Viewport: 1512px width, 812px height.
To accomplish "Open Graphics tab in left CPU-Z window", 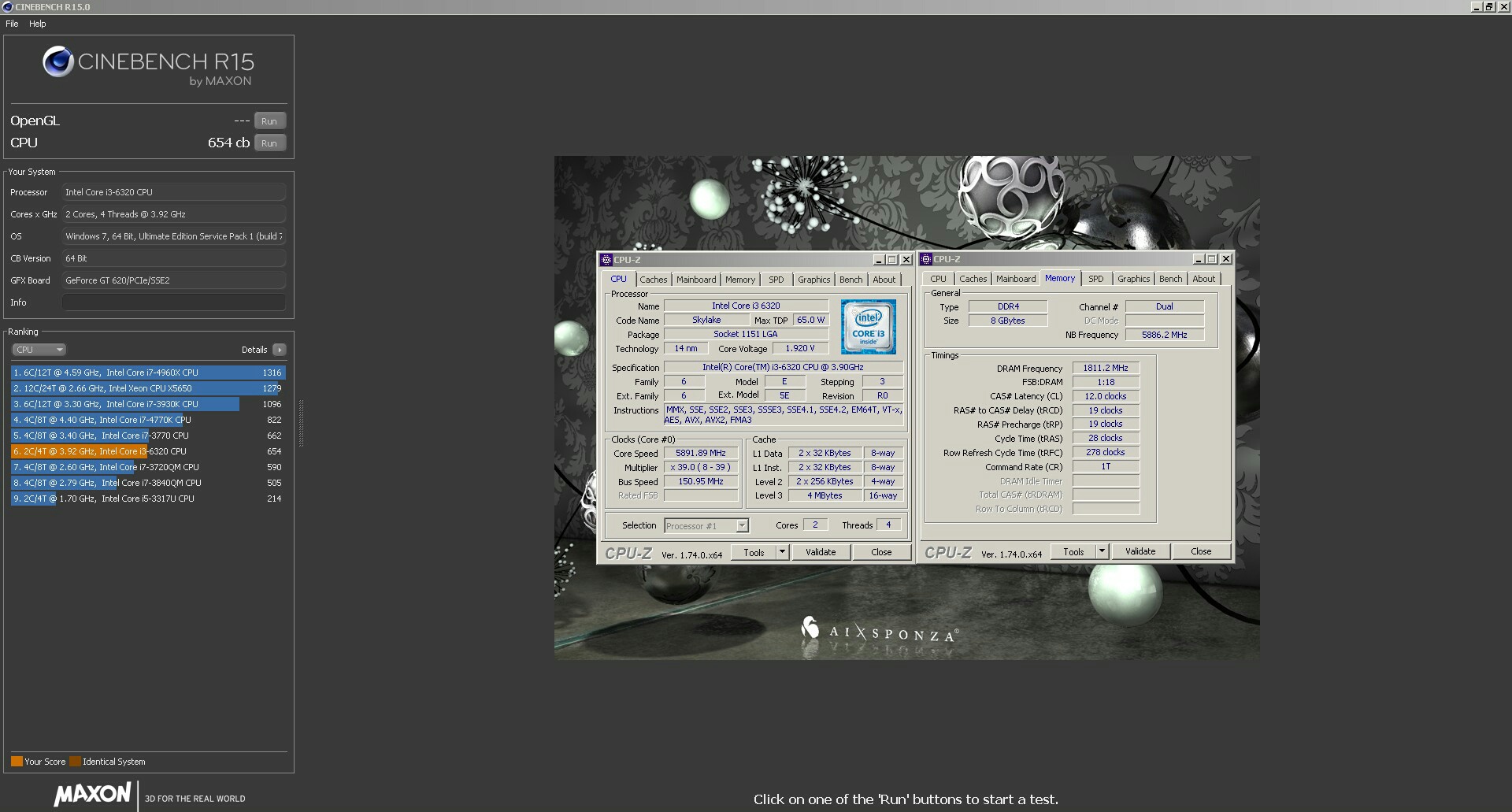I will coord(813,280).
